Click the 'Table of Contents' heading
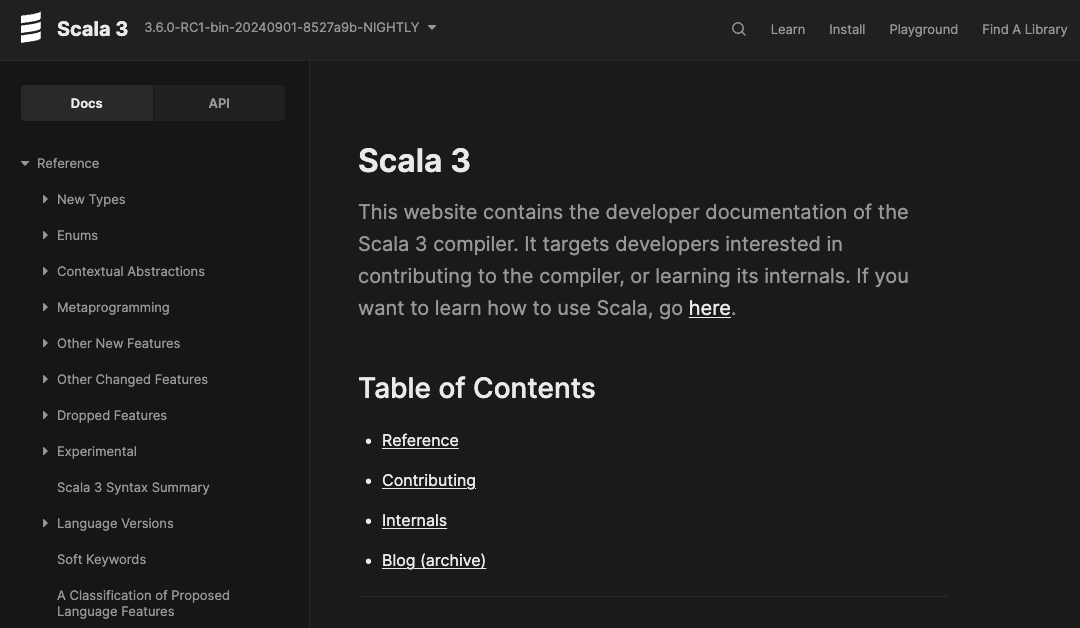Image resolution: width=1080 pixels, height=628 pixels. coord(477,388)
